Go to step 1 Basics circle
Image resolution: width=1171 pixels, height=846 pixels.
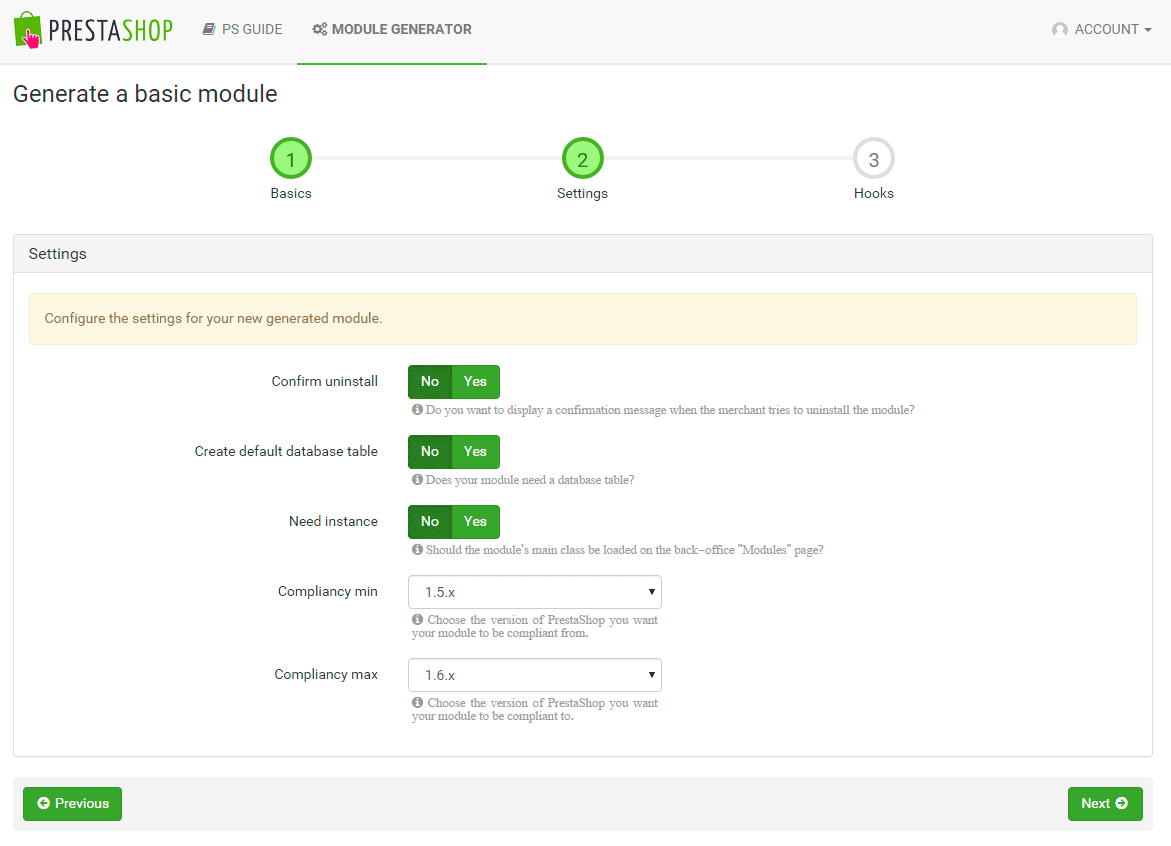[291, 158]
